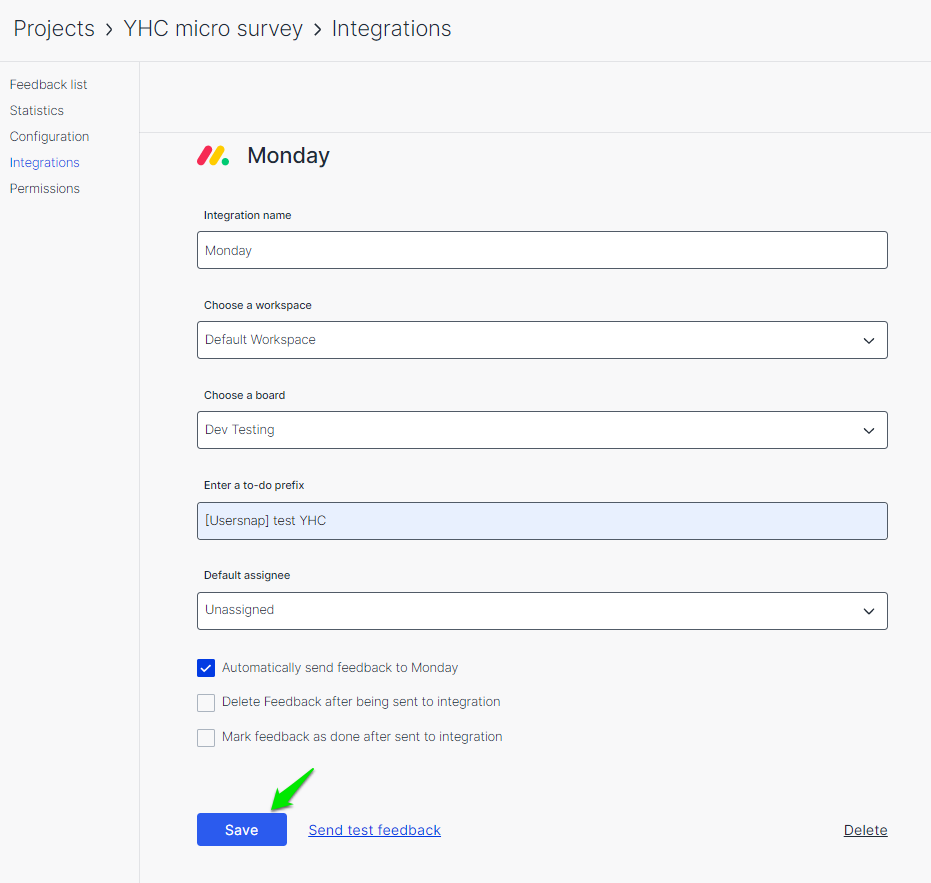Expand Default Workspace chevron arrow

[x=869, y=340]
